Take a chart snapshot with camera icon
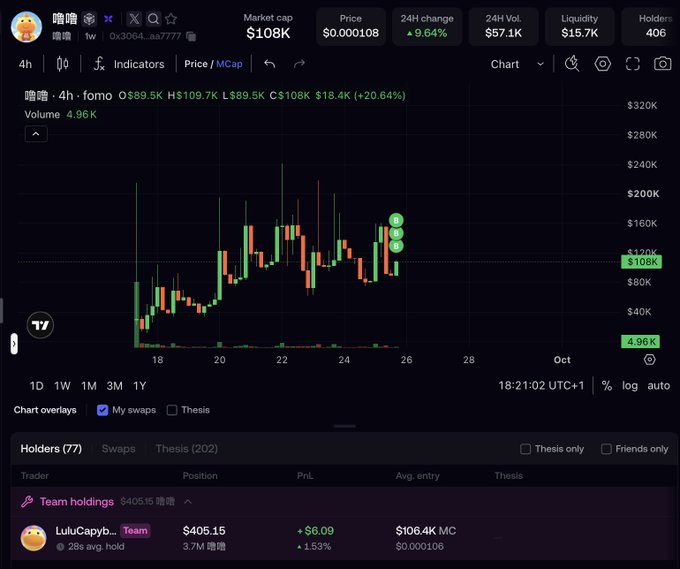Viewport: 680px width, 569px height. 663,64
